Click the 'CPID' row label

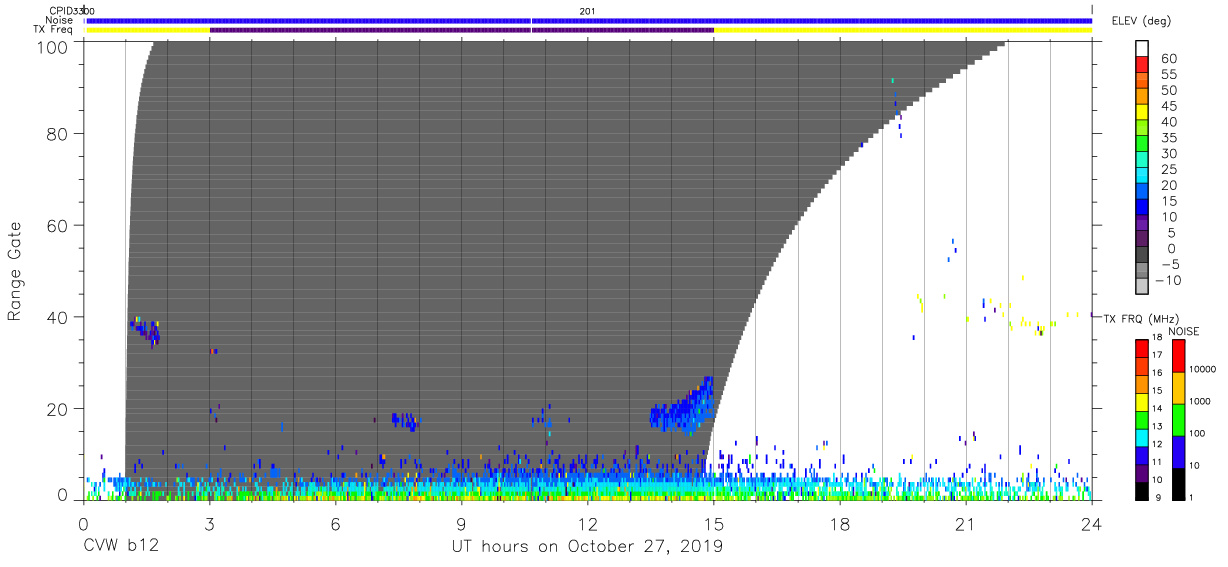click(x=63, y=10)
